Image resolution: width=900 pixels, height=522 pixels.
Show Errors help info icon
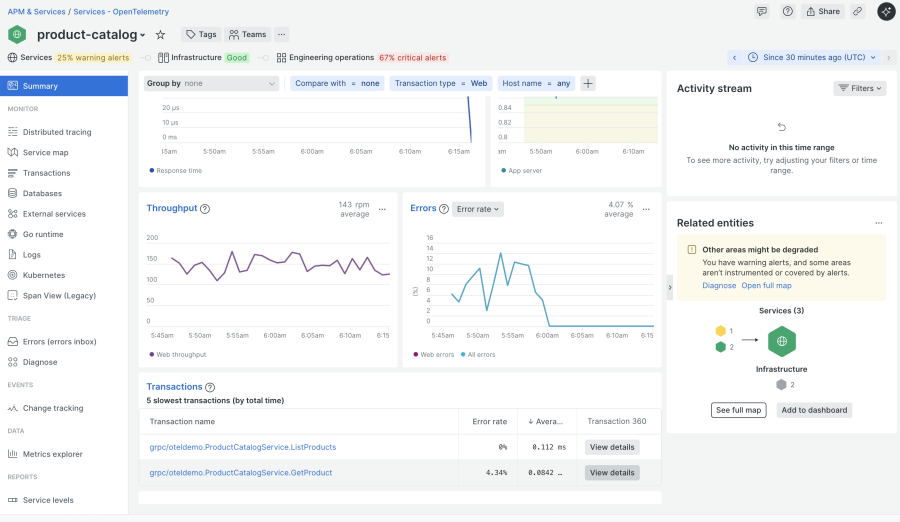click(444, 209)
